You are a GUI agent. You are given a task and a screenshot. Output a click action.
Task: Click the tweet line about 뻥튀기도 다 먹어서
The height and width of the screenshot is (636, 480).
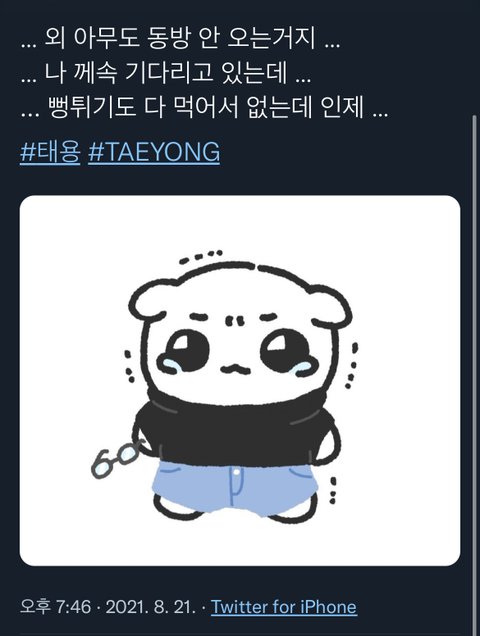(204, 108)
